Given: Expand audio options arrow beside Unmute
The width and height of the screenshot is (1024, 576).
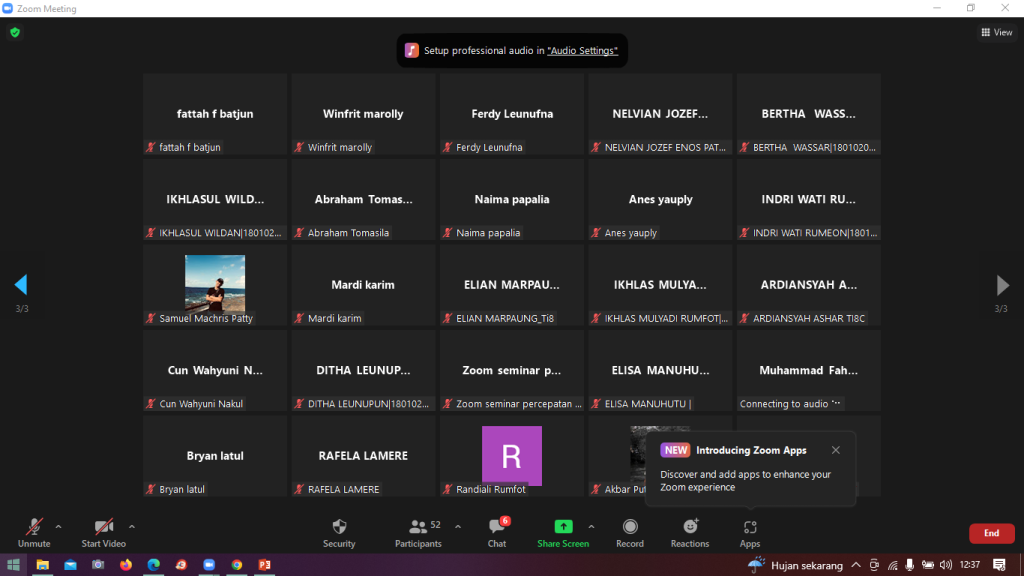Looking at the screenshot, I should click(x=58, y=526).
